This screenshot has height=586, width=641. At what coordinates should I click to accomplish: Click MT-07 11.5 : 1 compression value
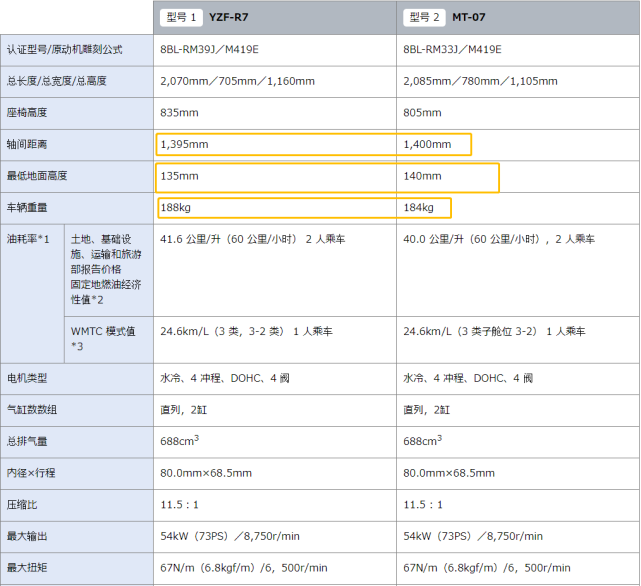[423, 504]
